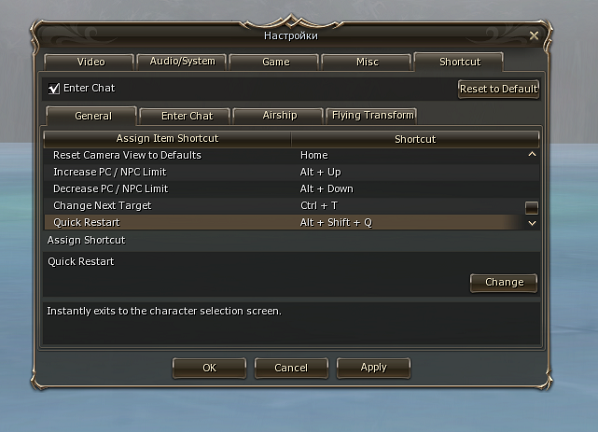Uncheck the Enter Chat checkbox
The height and width of the screenshot is (432, 598).
coord(54,88)
